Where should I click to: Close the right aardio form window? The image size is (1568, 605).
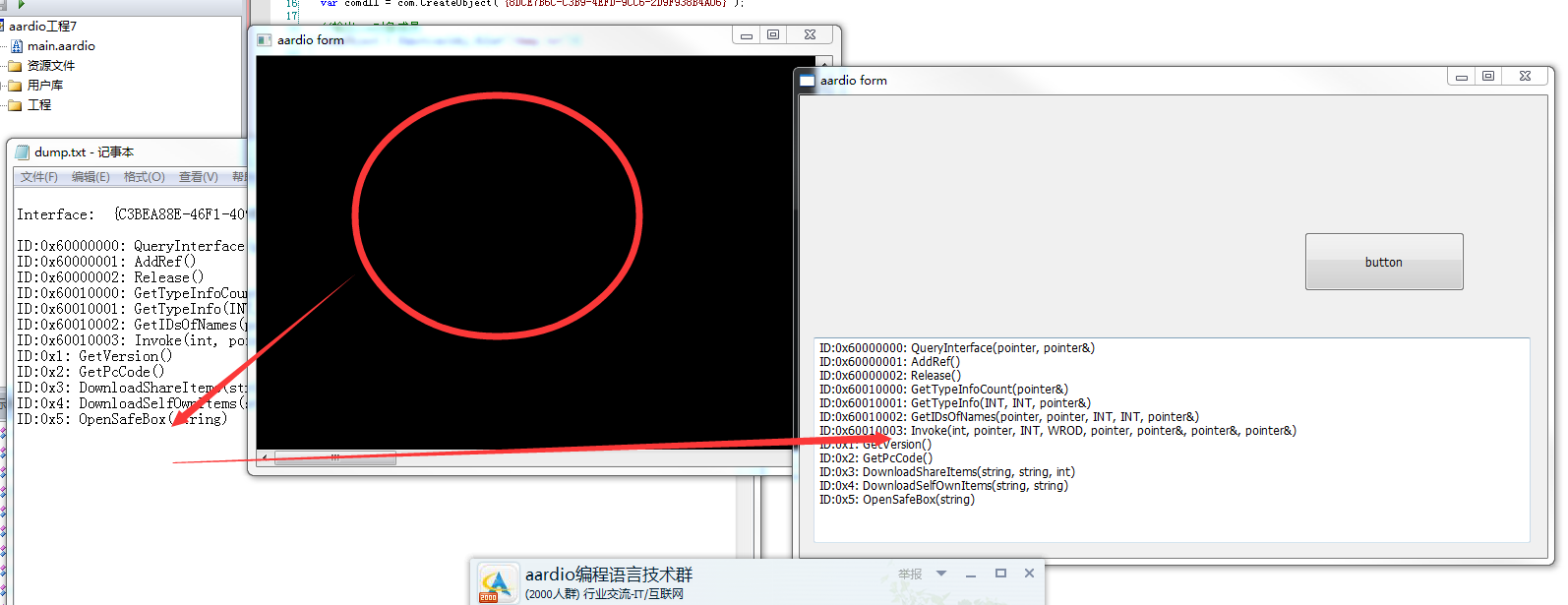tap(1525, 77)
